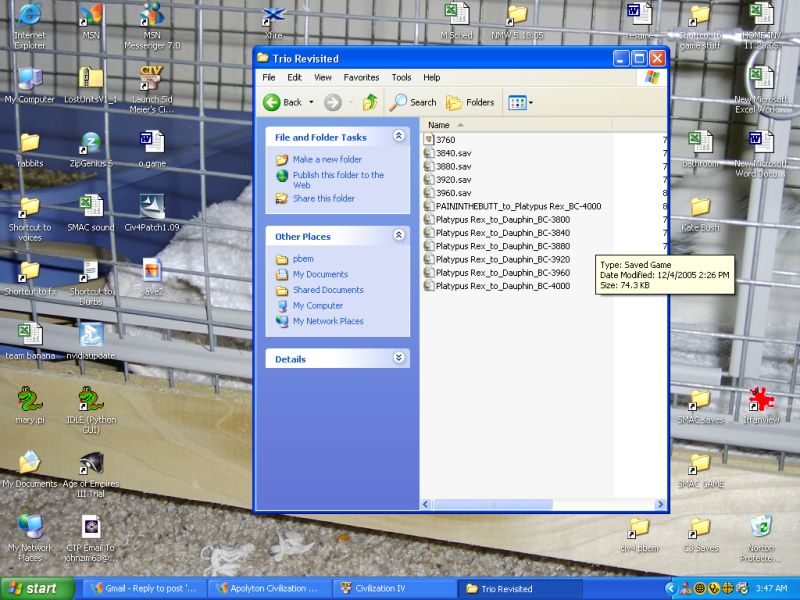Select the 3840.sav file

point(452,153)
